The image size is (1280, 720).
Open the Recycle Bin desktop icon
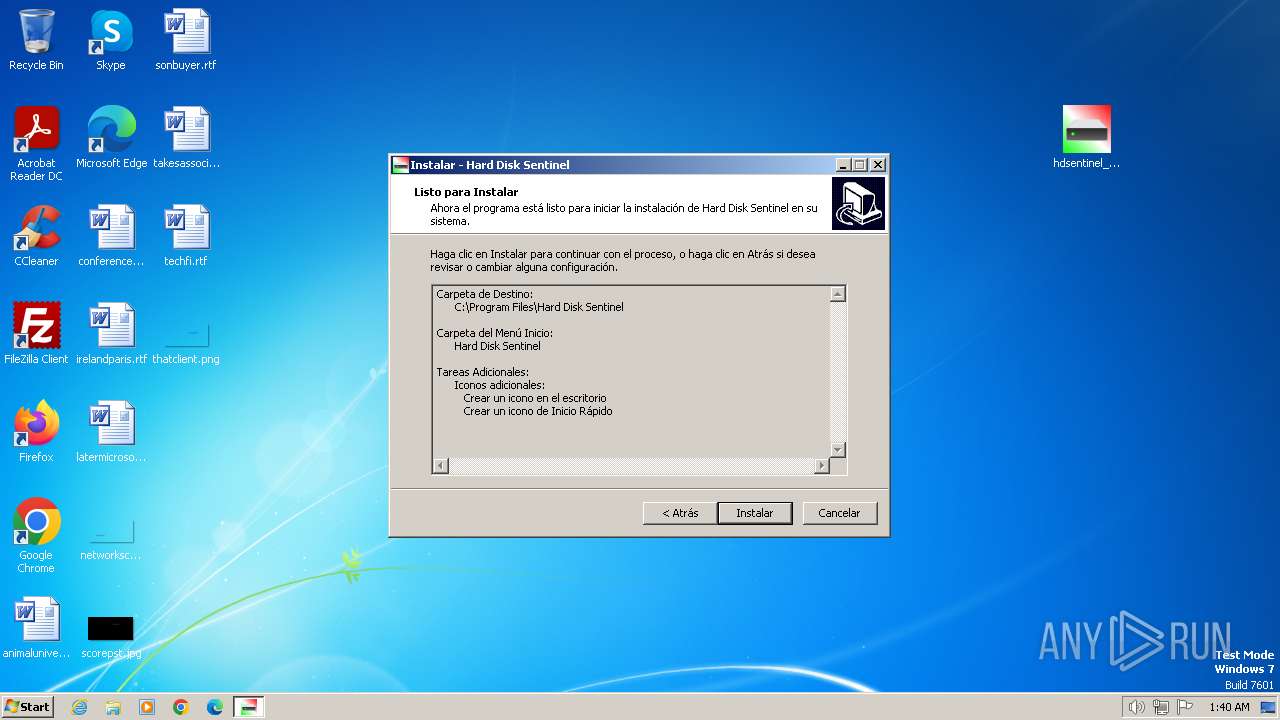click(36, 40)
